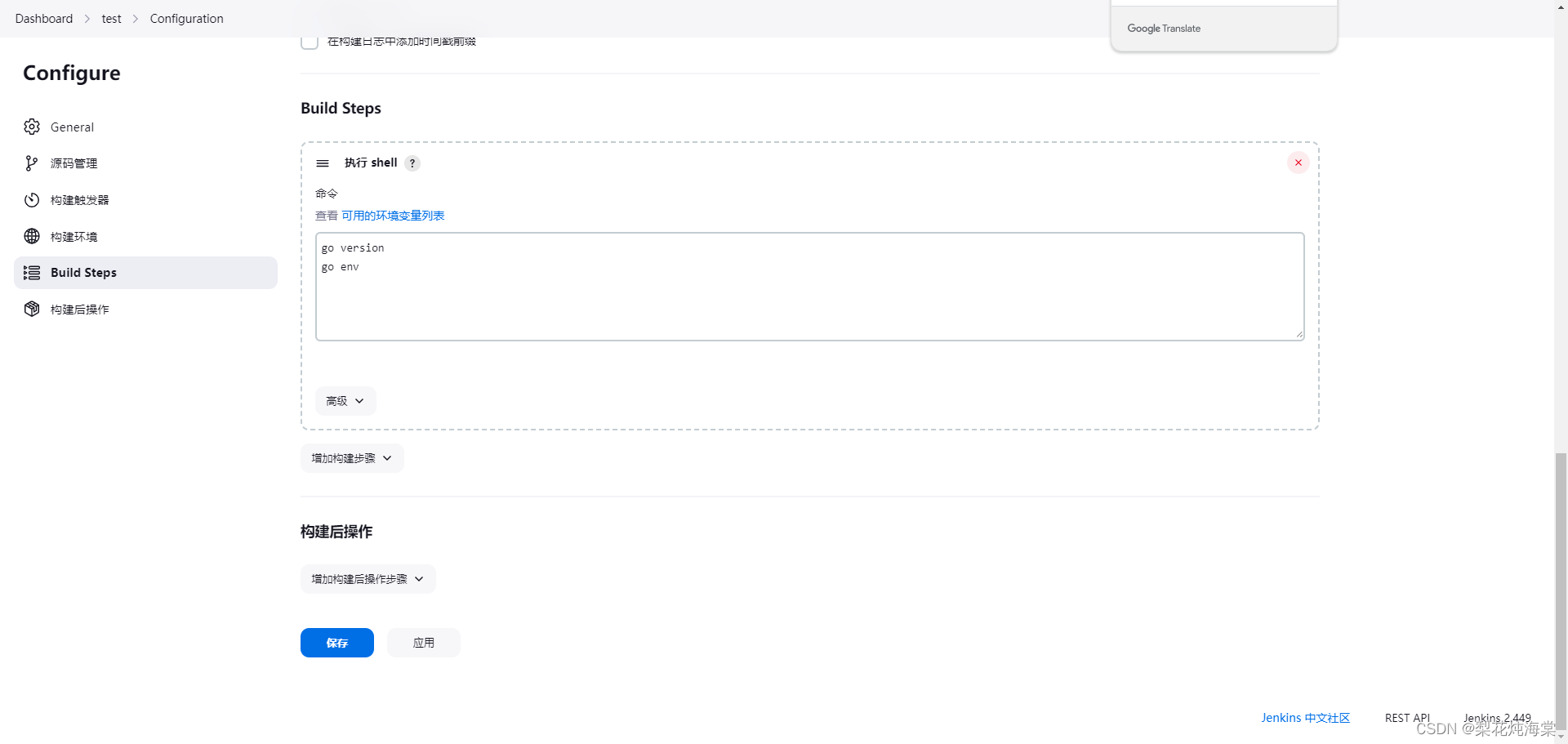Click the 应用 apply button
1568x744 pixels.
424,643
